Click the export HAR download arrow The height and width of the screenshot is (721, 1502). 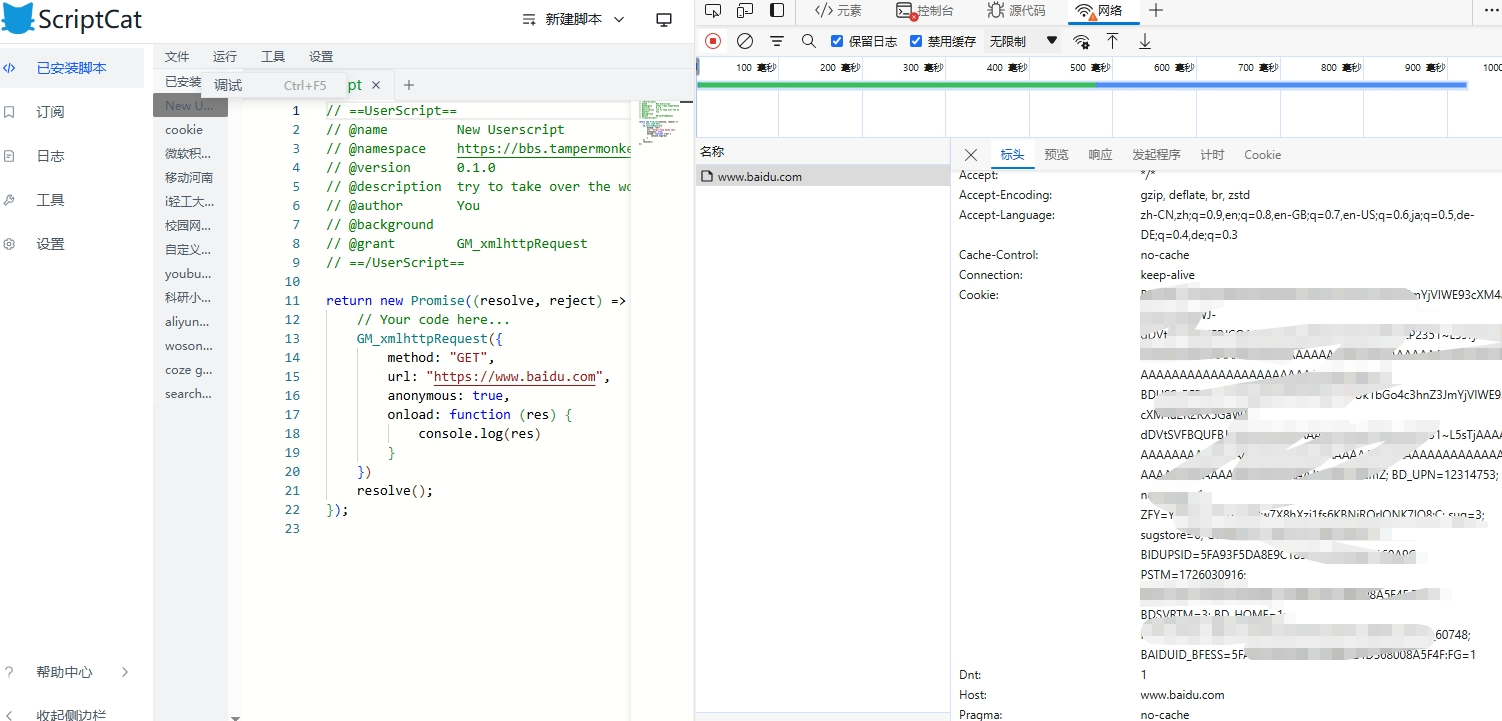(x=1145, y=41)
